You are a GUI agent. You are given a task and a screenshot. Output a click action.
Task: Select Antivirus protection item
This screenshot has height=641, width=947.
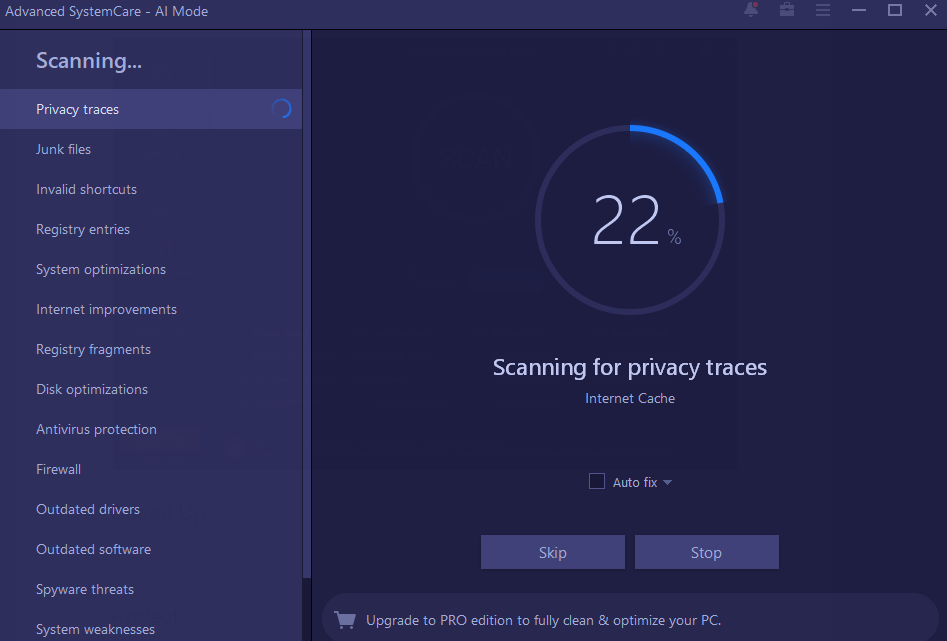click(x=151, y=429)
